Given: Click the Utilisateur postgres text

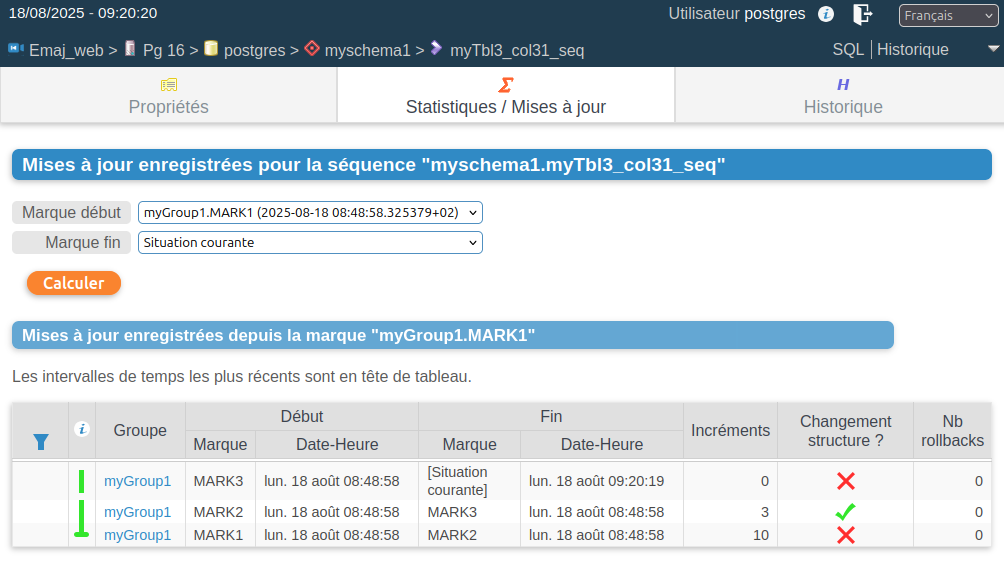Looking at the screenshot, I should point(736,13).
